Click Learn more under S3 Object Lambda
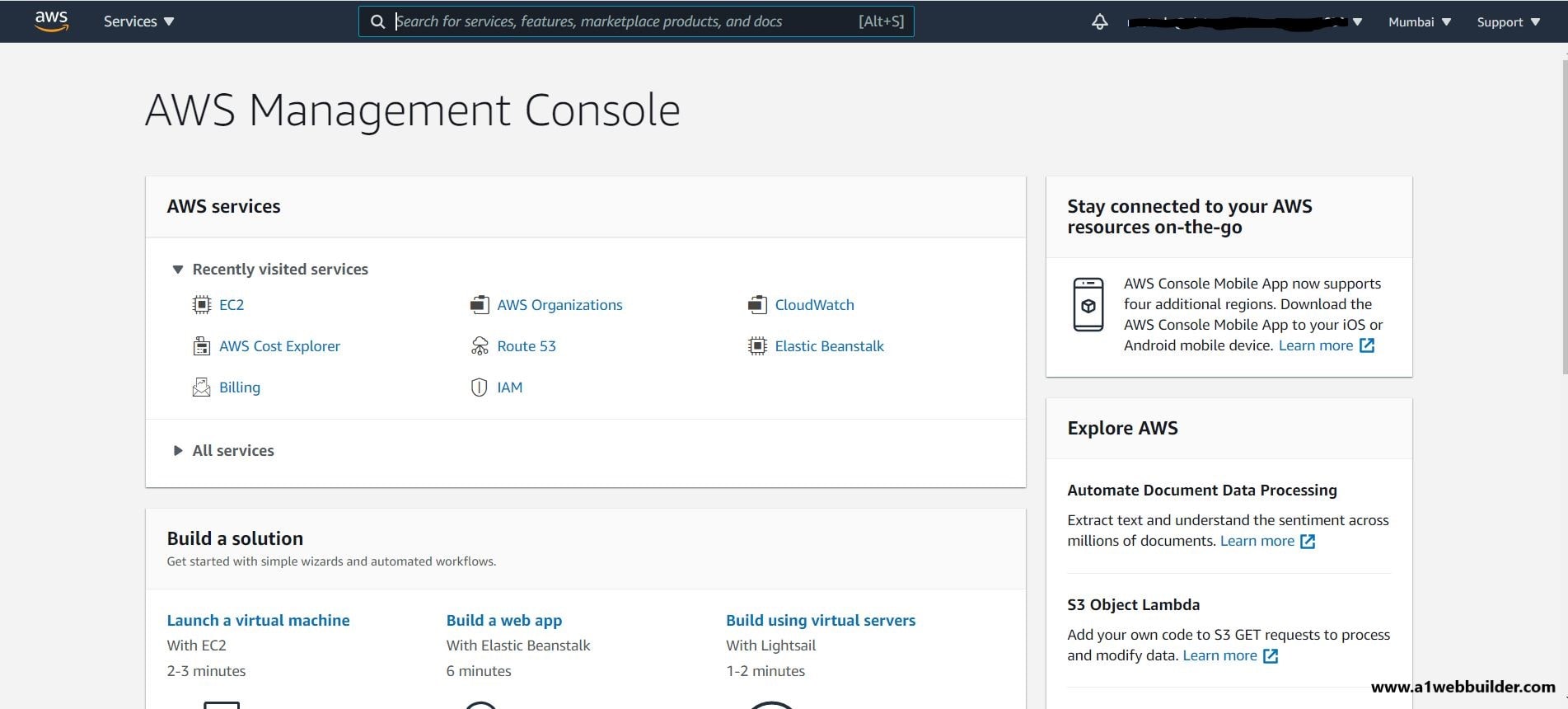 pyautogui.click(x=1219, y=655)
